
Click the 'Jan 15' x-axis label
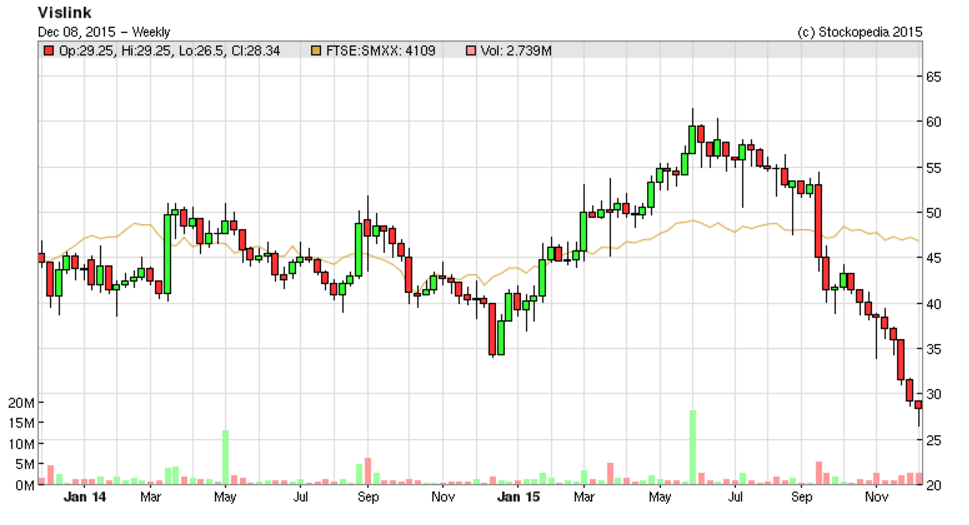tap(518, 497)
